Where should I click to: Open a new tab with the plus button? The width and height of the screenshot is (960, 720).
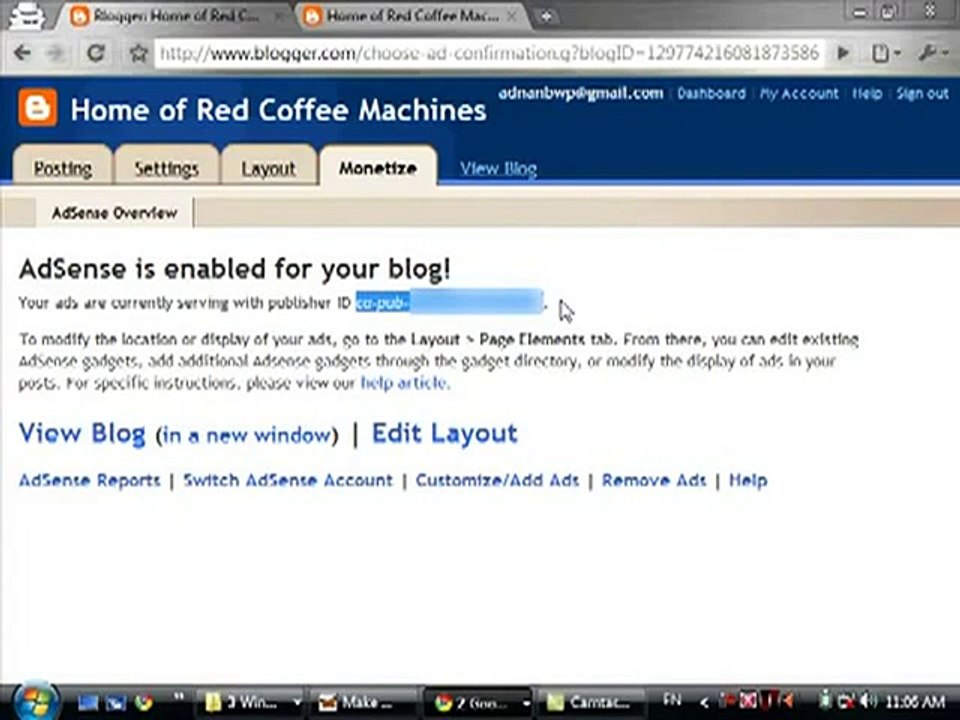[546, 17]
